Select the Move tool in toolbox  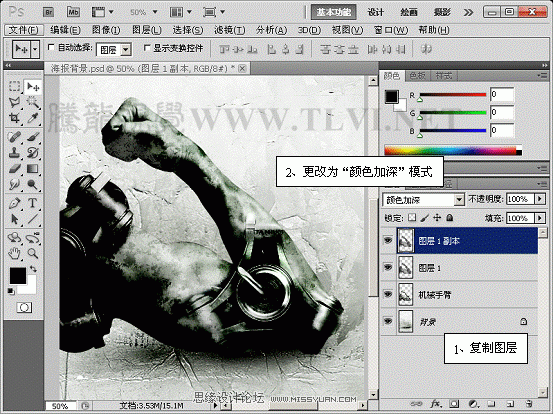33,86
